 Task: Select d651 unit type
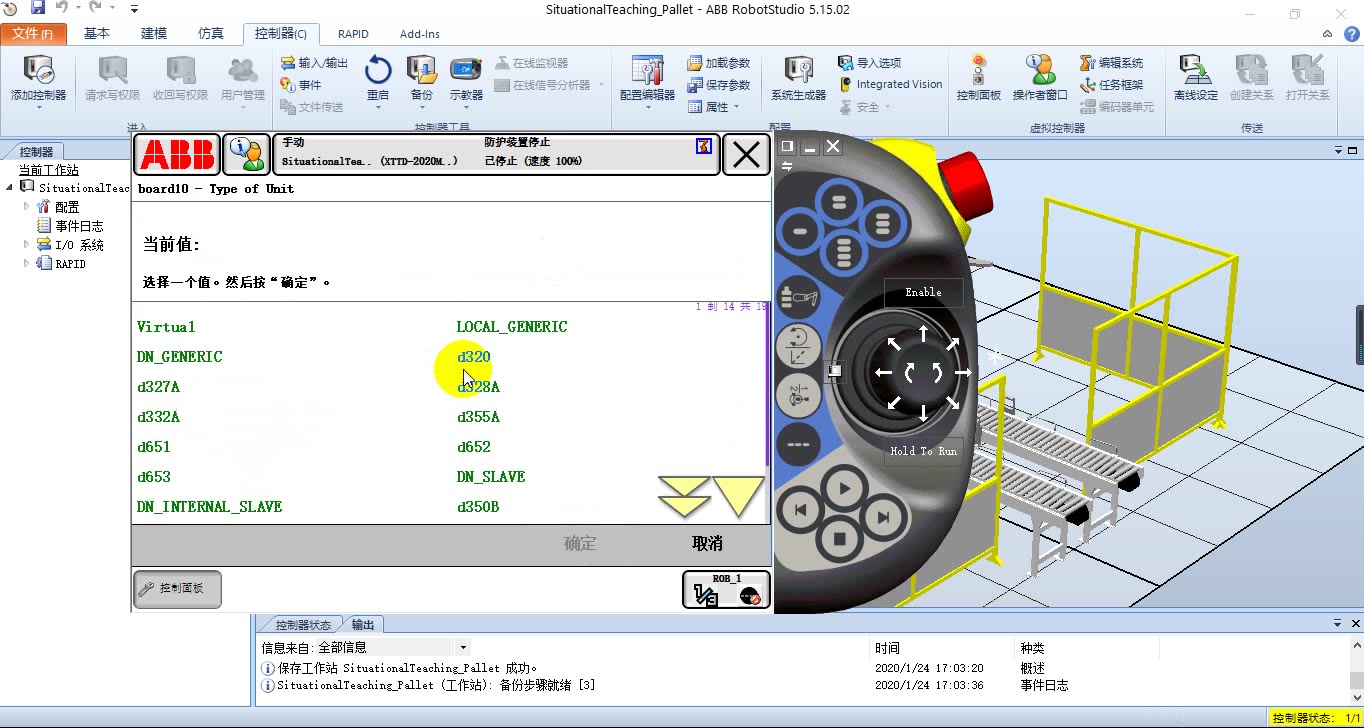coord(154,447)
